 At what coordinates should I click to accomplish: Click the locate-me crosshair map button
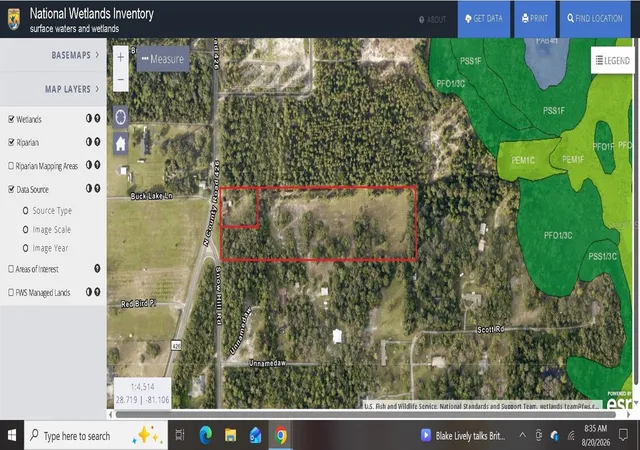tap(121, 117)
